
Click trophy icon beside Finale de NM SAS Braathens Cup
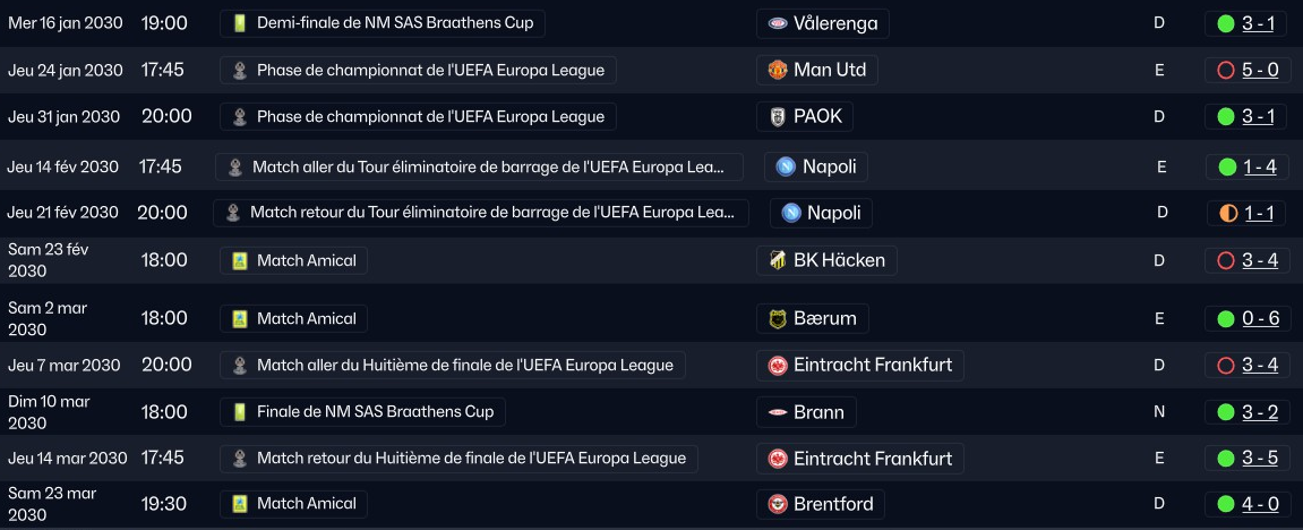coord(239,412)
